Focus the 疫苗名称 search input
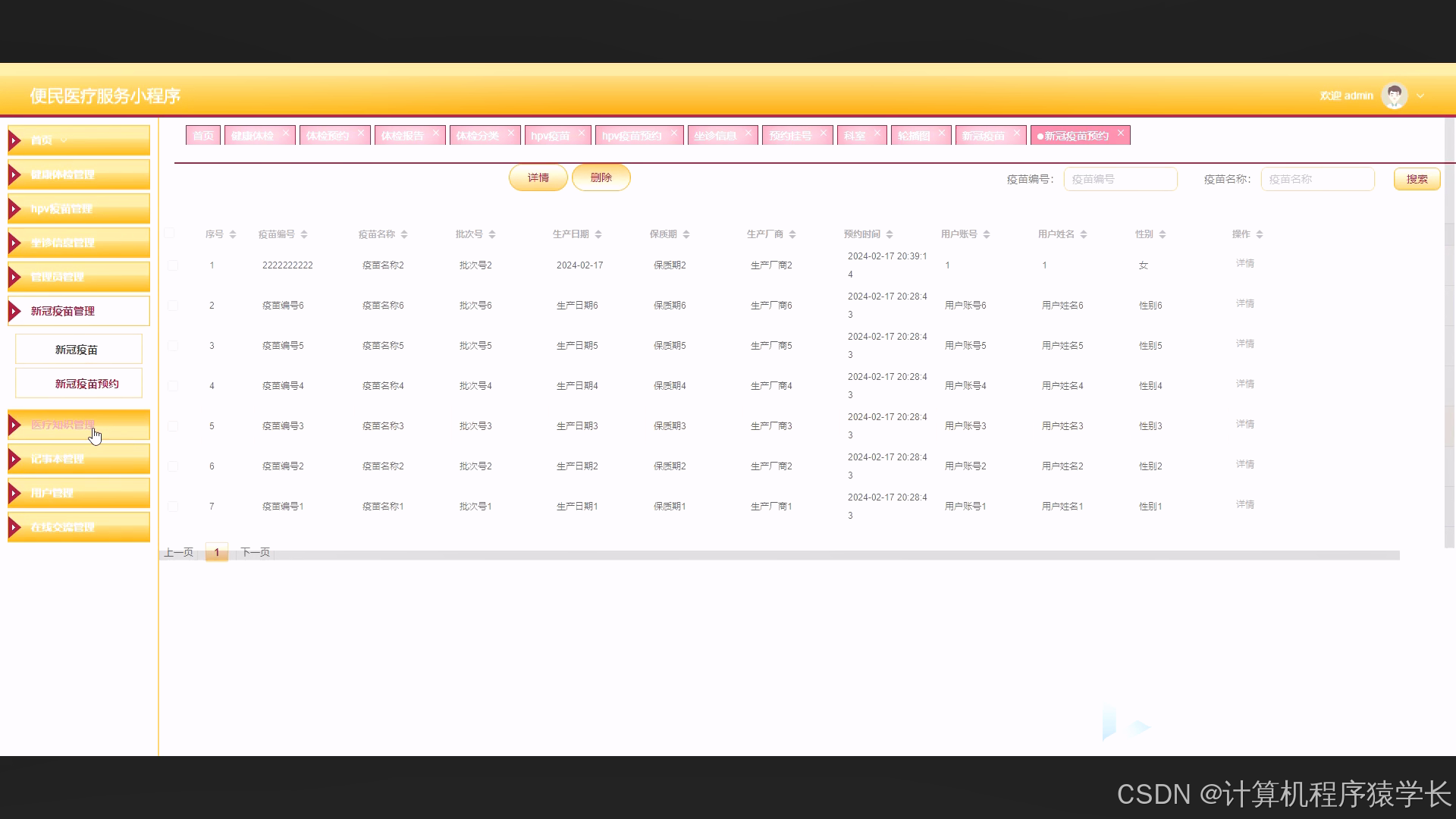The width and height of the screenshot is (1456, 819). [1317, 179]
